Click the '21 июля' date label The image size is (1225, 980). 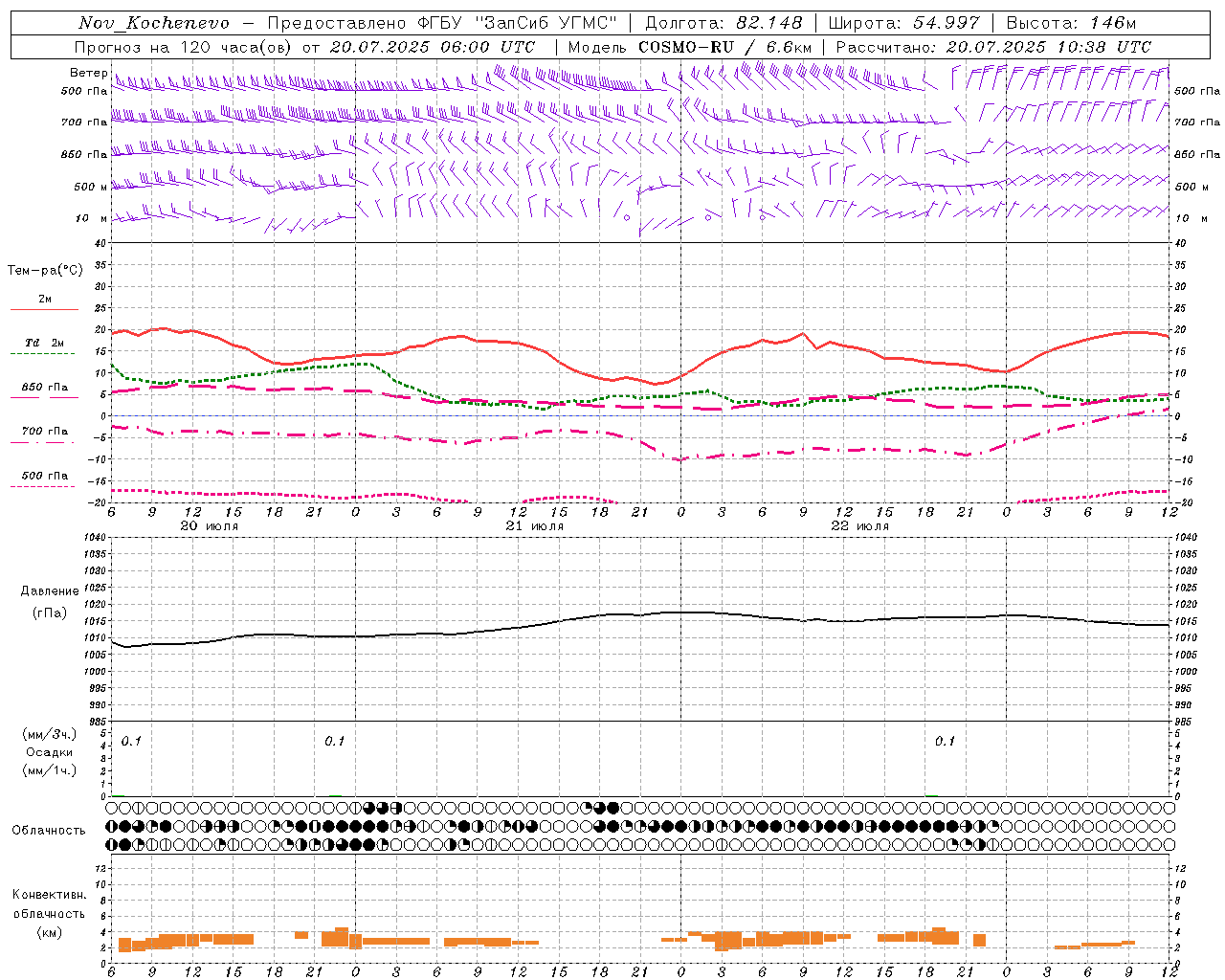pyautogui.click(x=535, y=526)
